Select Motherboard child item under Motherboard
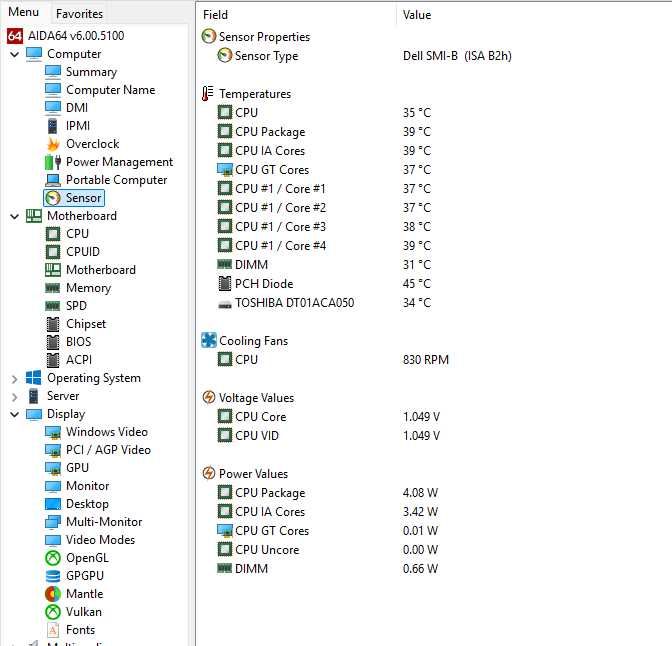Image resolution: width=672 pixels, height=646 pixels. tap(101, 270)
